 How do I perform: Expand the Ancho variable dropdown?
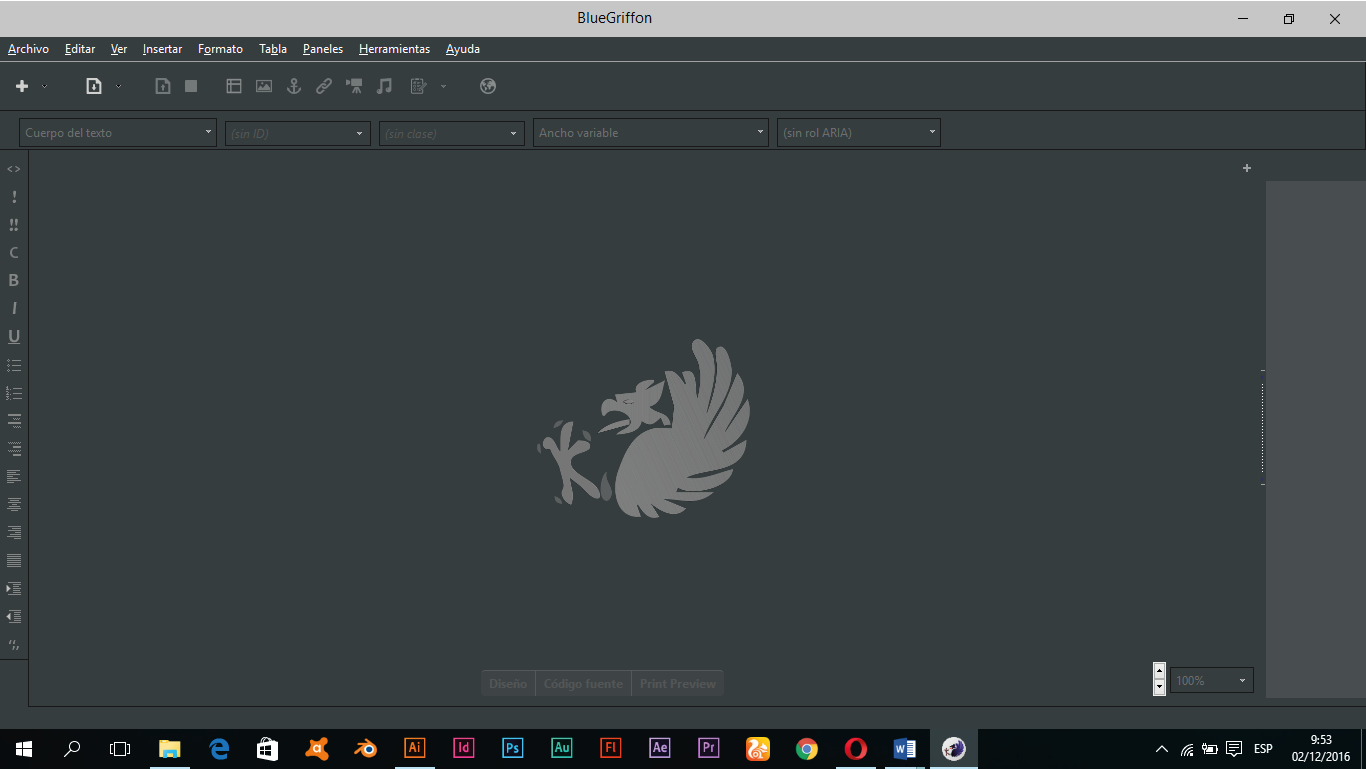tap(650, 133)
